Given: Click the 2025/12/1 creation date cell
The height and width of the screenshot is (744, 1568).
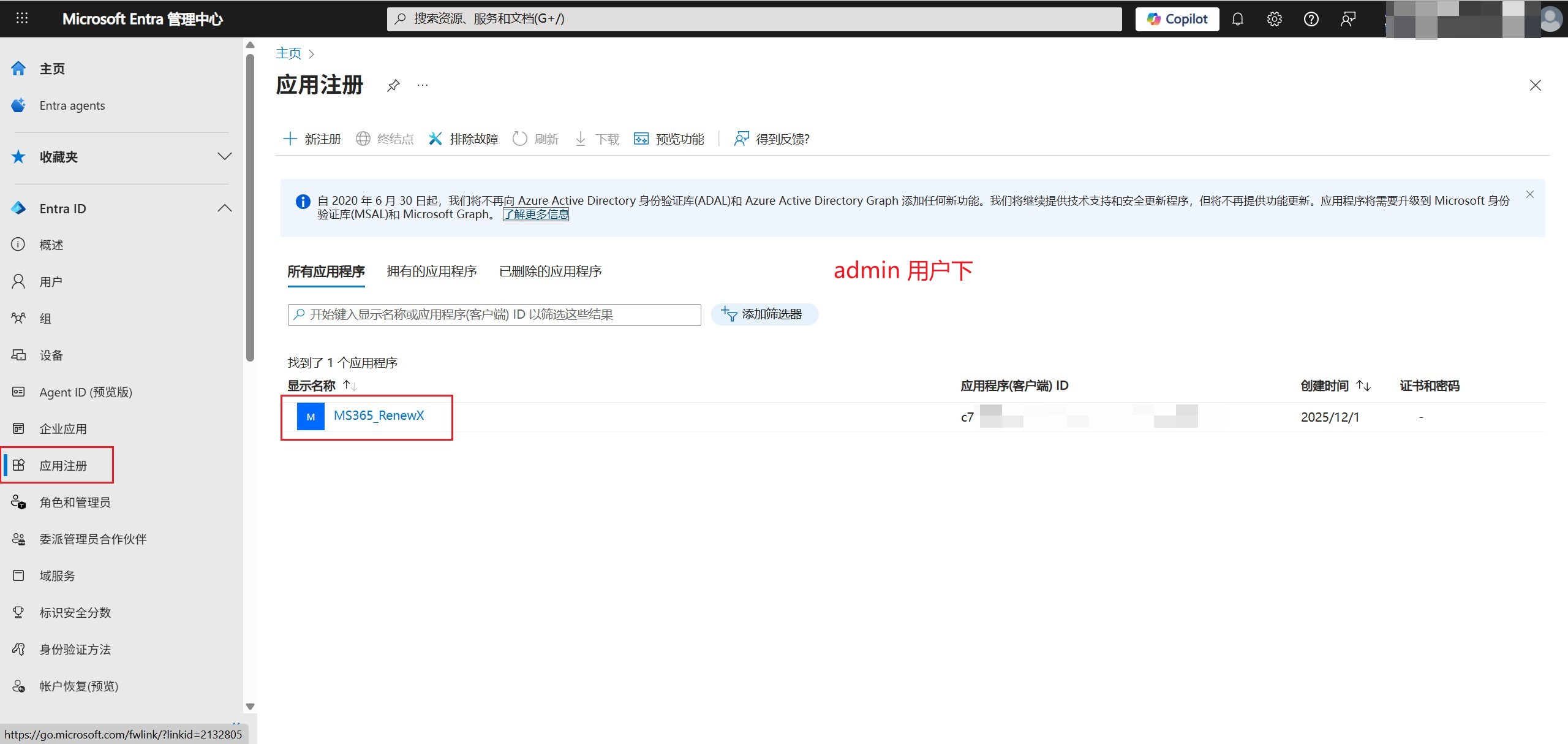Looking at the screenshot, I should click(x=1330, y=417).
